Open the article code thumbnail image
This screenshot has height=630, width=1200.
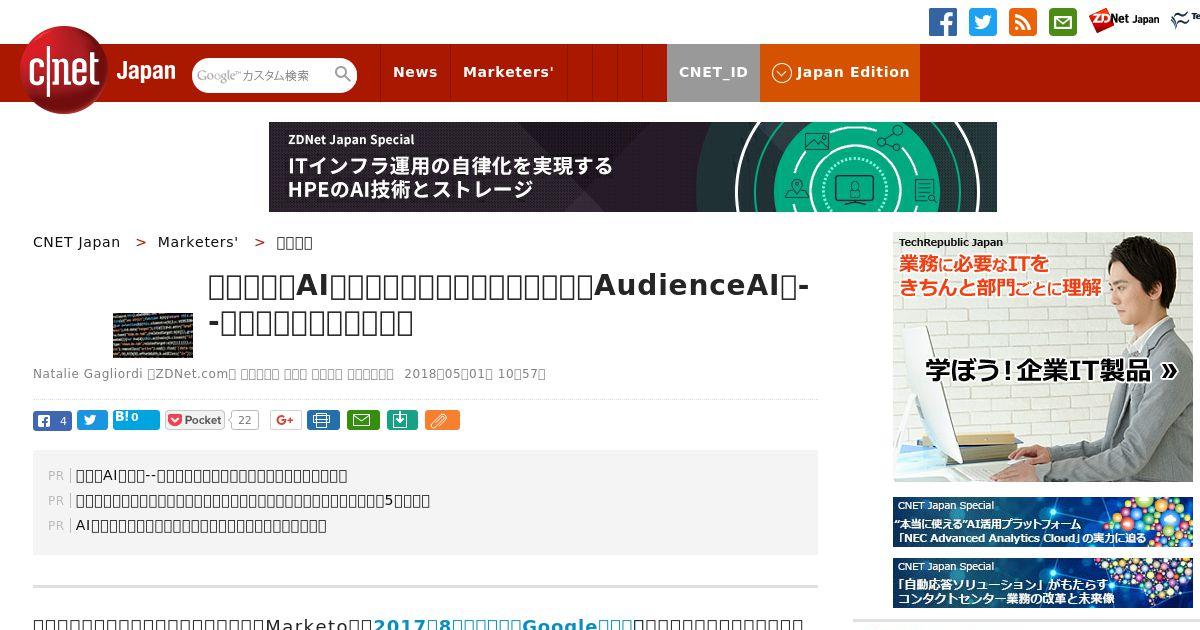click(153, 335)
